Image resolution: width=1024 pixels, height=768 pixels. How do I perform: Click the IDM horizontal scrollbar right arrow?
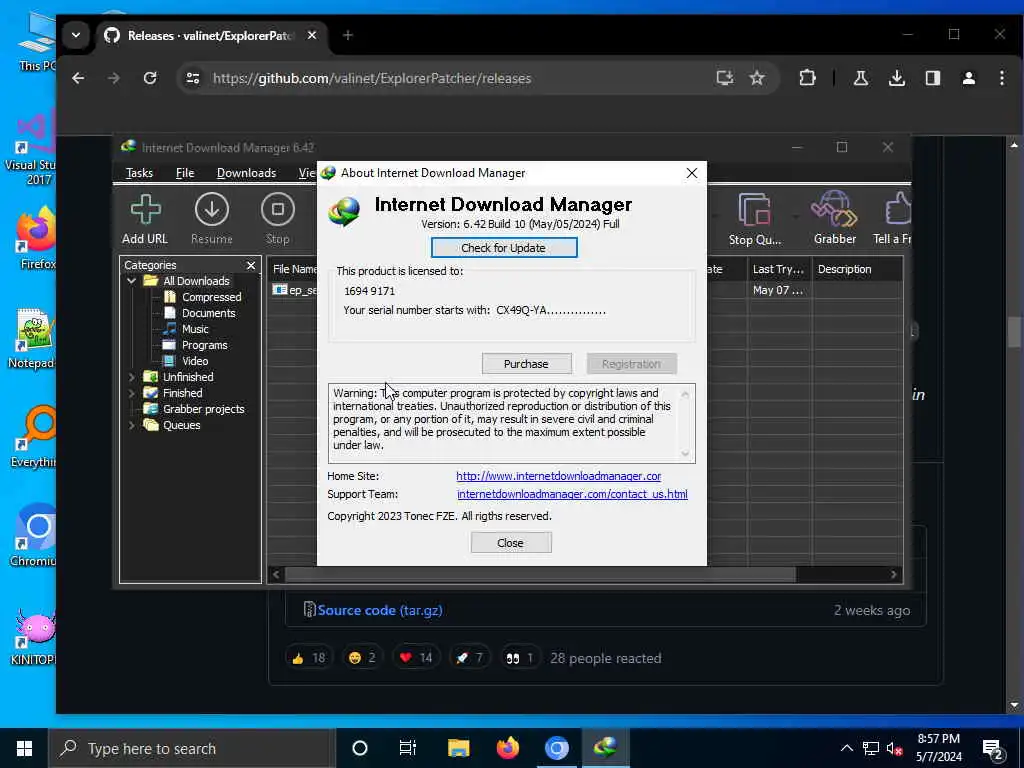click(894, 574)
